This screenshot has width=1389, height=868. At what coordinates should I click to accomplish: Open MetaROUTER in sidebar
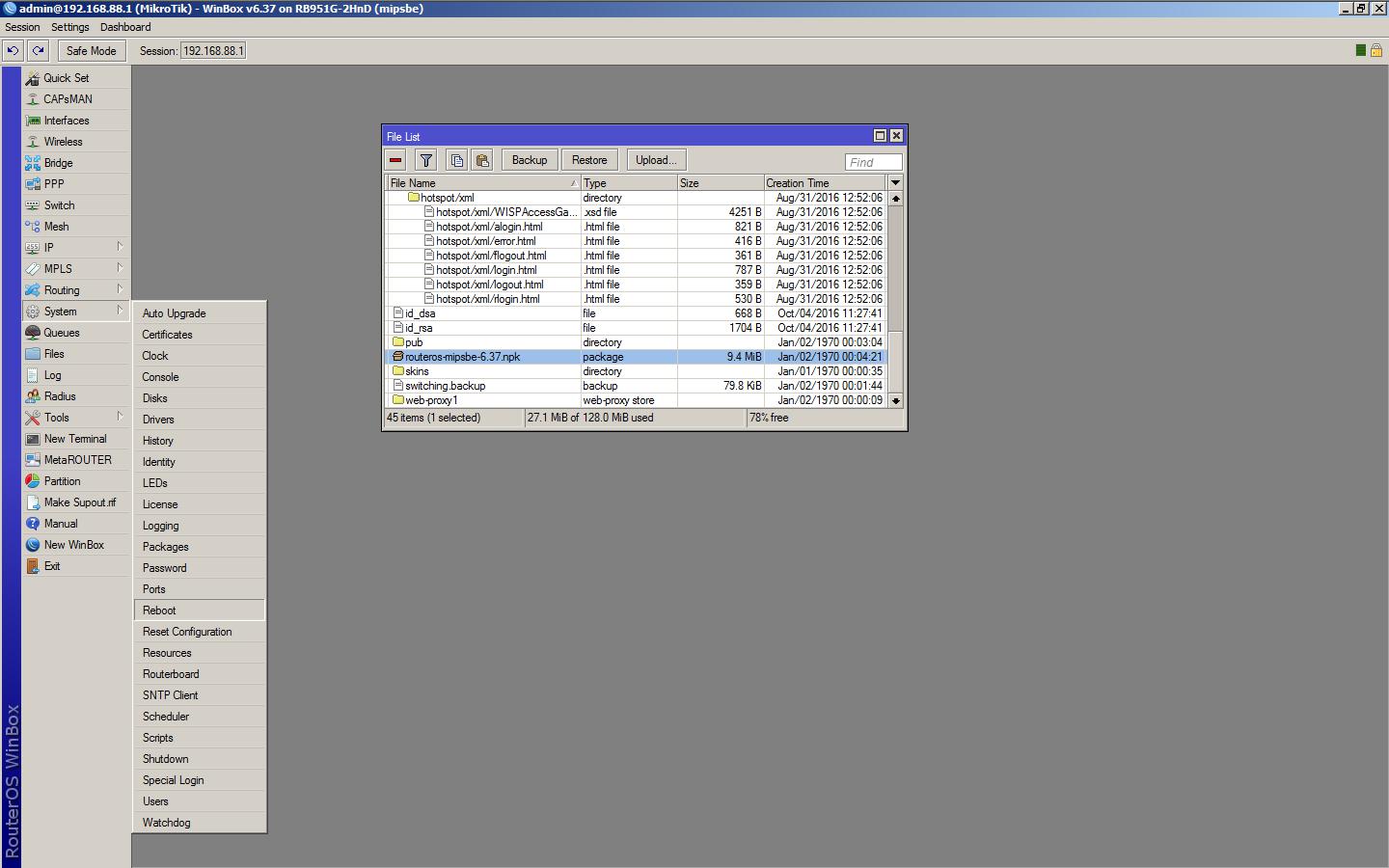click(76, 460)
